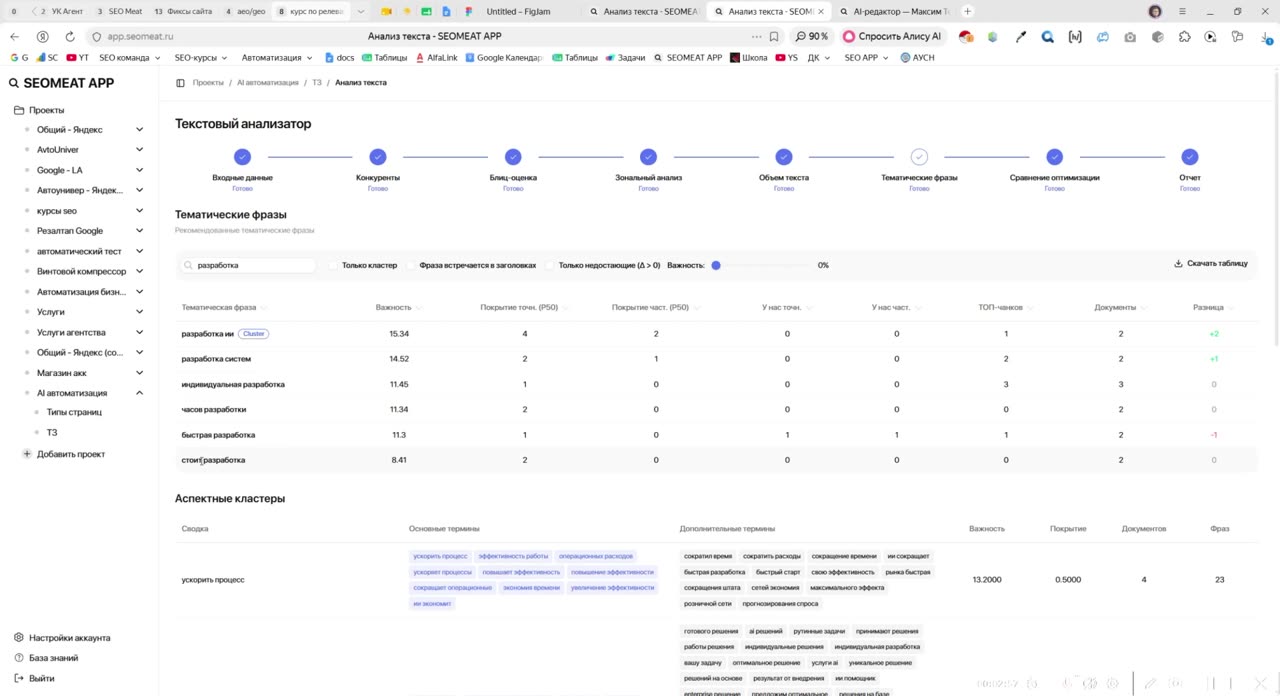Click the Сравнение оптимизации step circle
The width and height of the screenshot is (1280, 696).
1054,157
